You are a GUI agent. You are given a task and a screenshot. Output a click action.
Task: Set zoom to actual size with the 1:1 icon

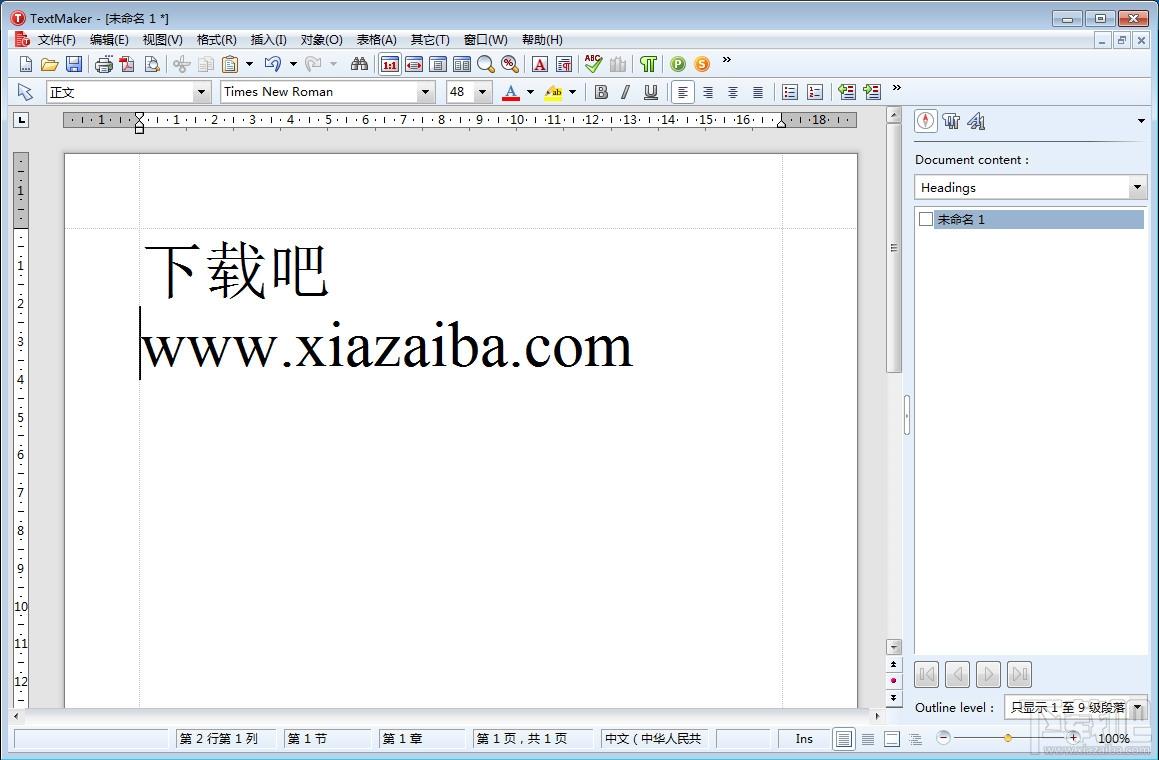pos(390,64)
